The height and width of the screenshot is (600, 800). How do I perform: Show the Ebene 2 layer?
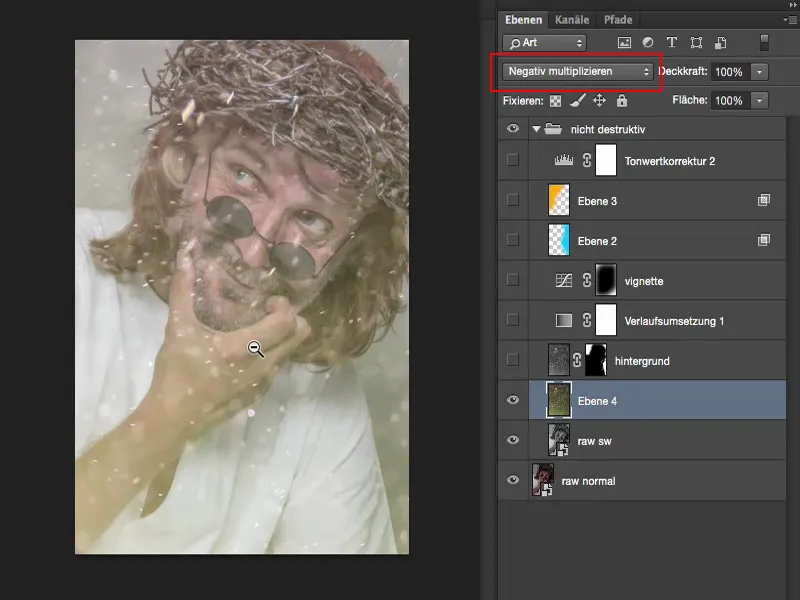(x=513, y=240)
